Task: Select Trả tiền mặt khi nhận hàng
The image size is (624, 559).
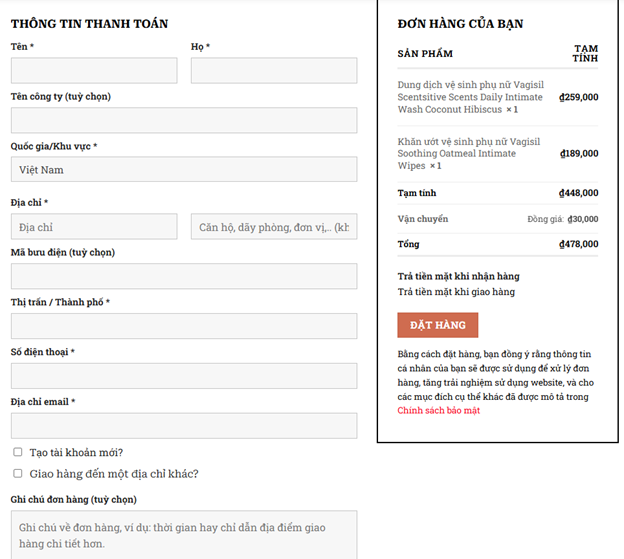Action: coord(458,276)
